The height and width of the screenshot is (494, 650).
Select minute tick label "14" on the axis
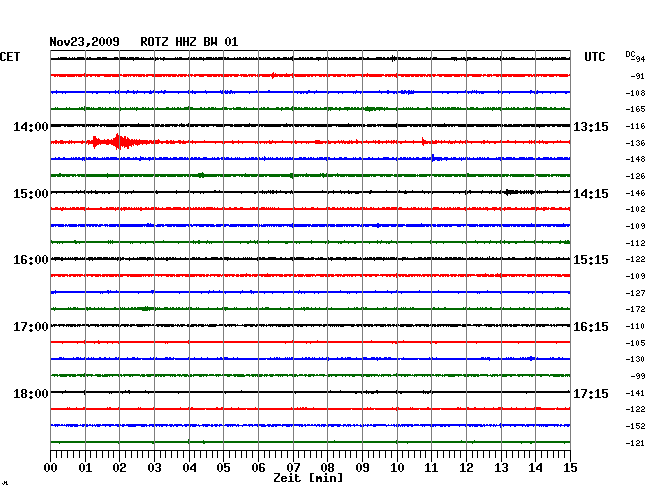click(x=535, y=468)
